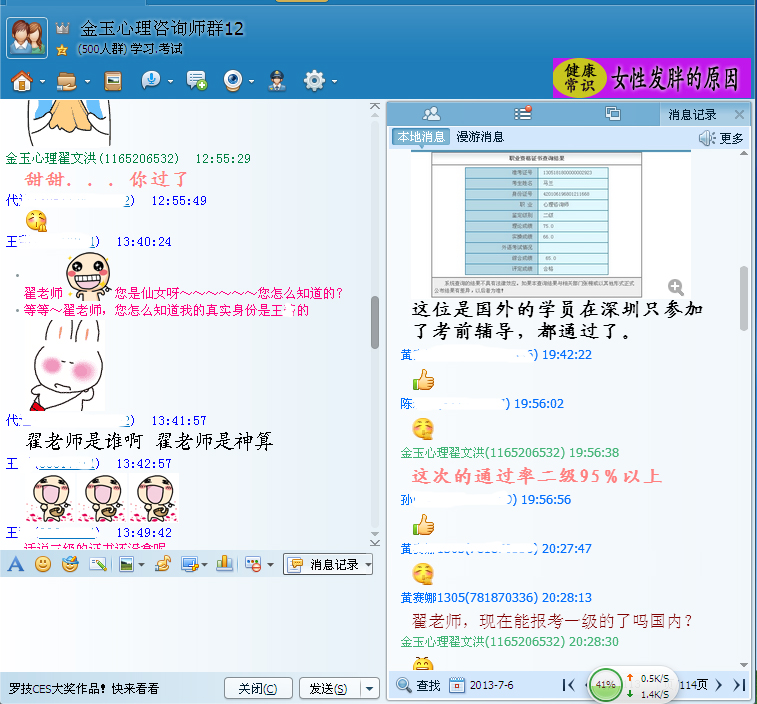This screenshot has height=704, width=757.
Task: Open the group members tab in side panel
Action: (431, 114)
